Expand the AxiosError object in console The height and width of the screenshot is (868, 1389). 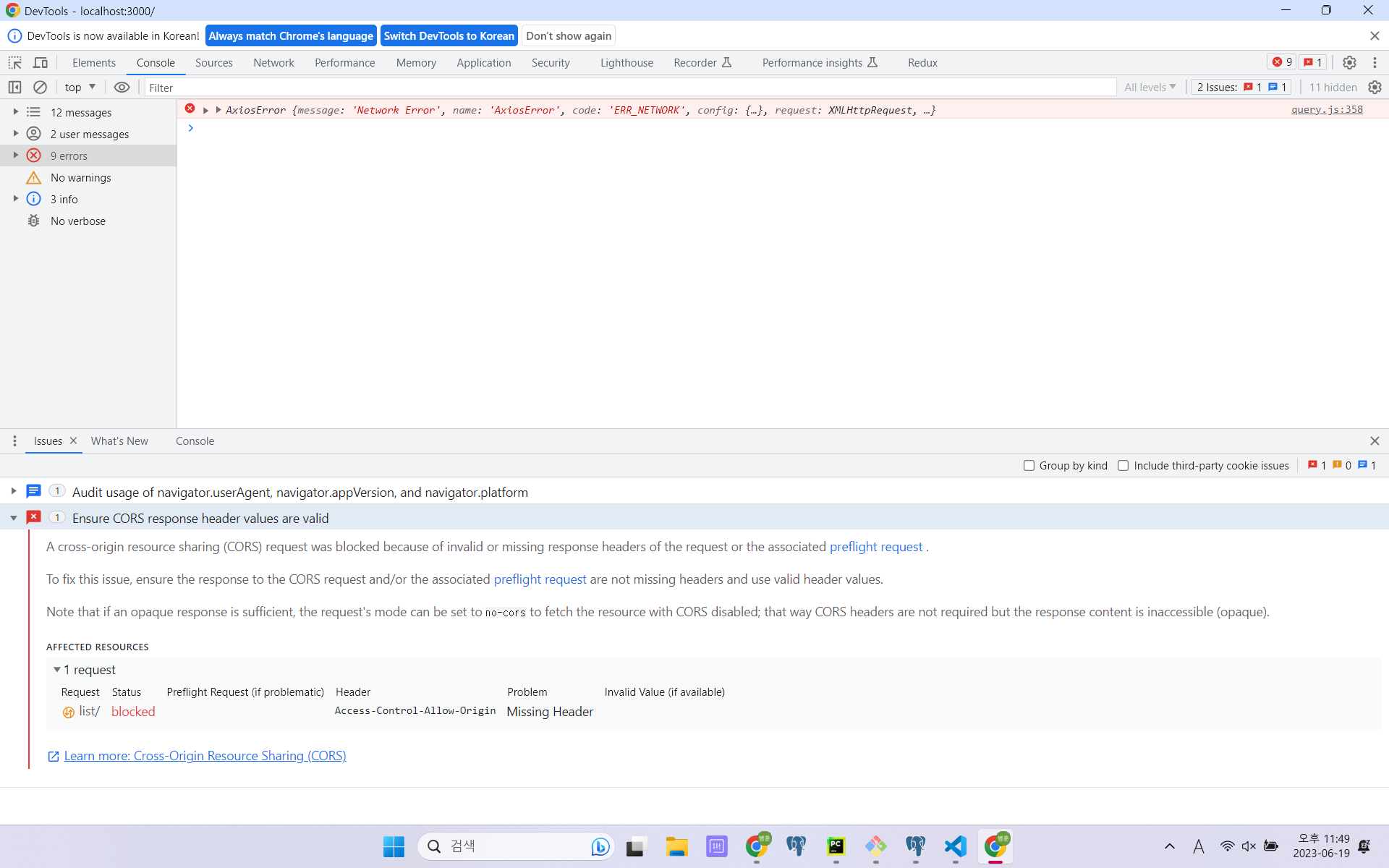[x=218, y=110]
